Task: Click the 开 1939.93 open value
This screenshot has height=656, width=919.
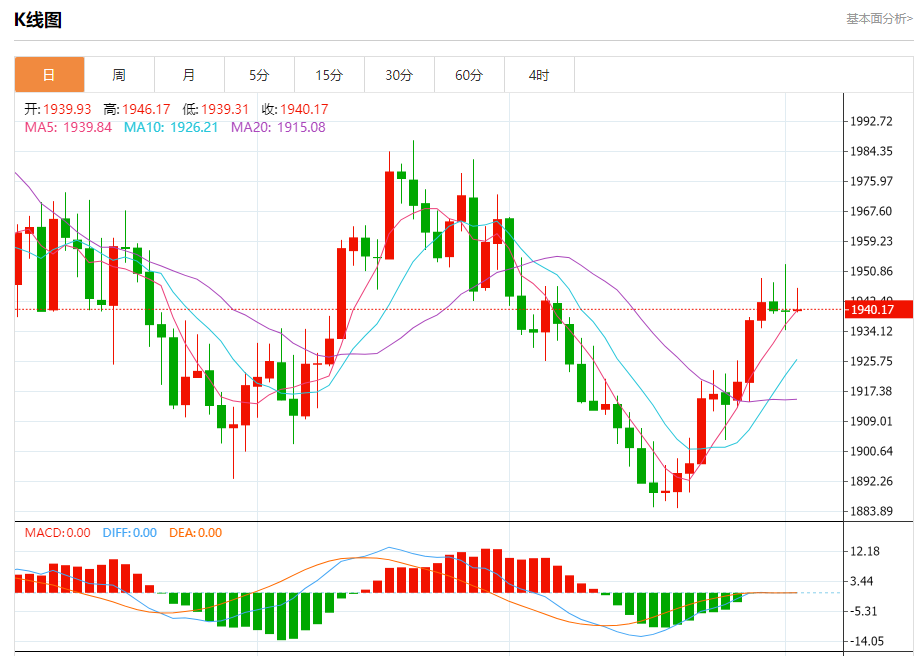Action: pos(57,109)
